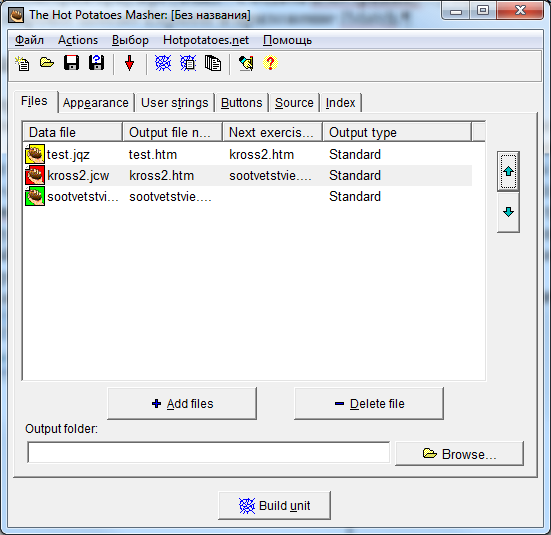551x535 pixels.
Task: Click Standard output type for kross2.jcw
Action: click(x=355, y=175)
